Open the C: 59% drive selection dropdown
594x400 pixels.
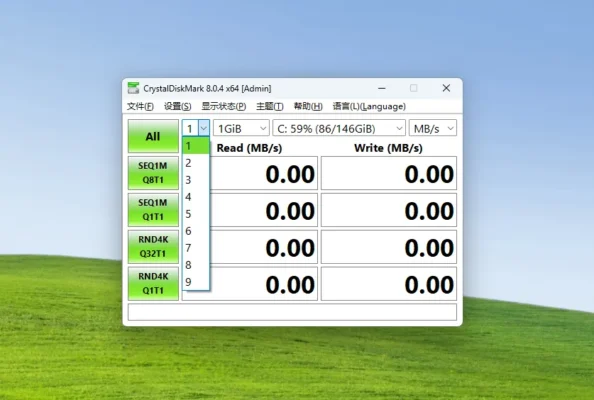pyautogui.click(x=339, y=128)
